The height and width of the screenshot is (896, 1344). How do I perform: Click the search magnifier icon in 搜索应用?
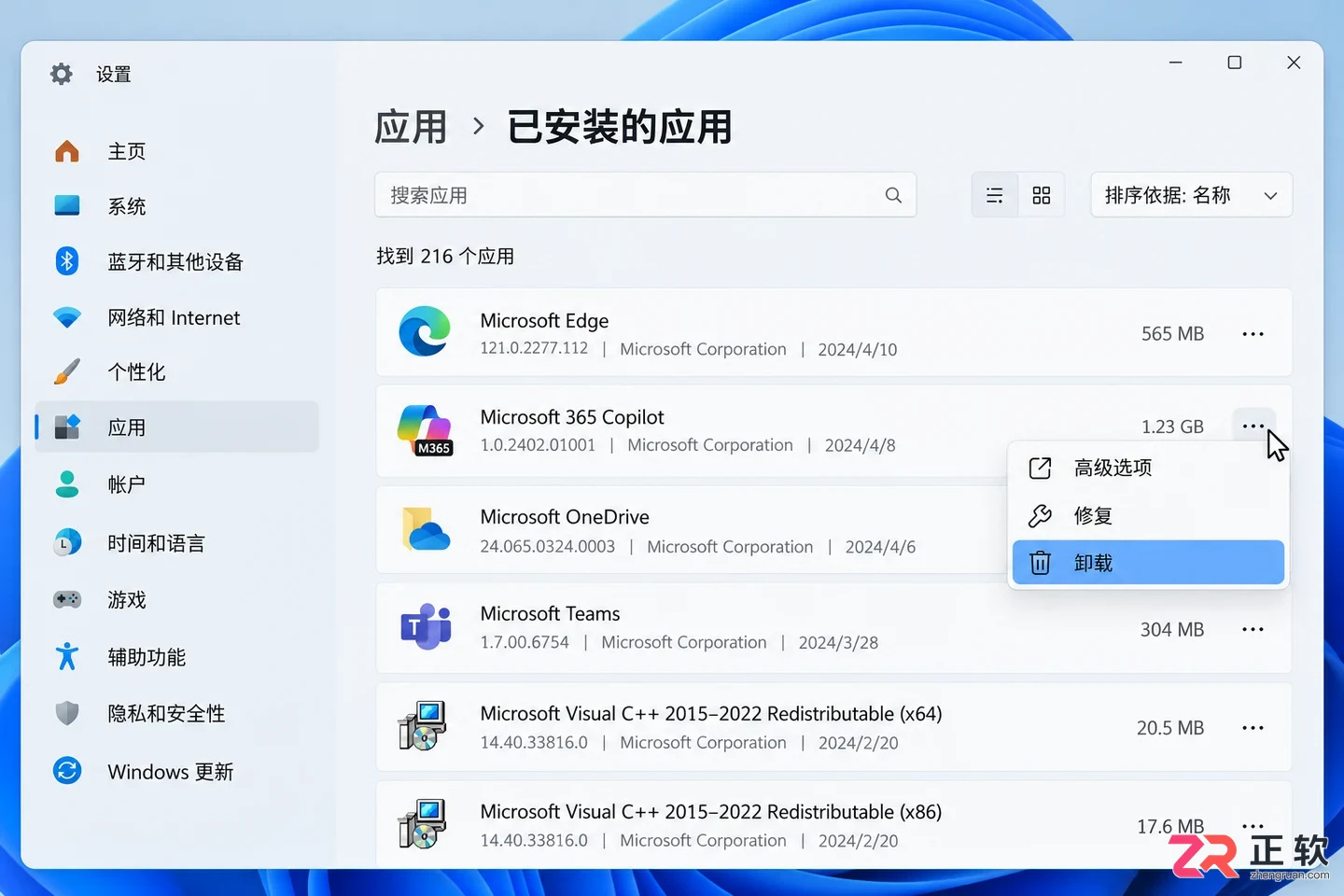coord(893,195)
